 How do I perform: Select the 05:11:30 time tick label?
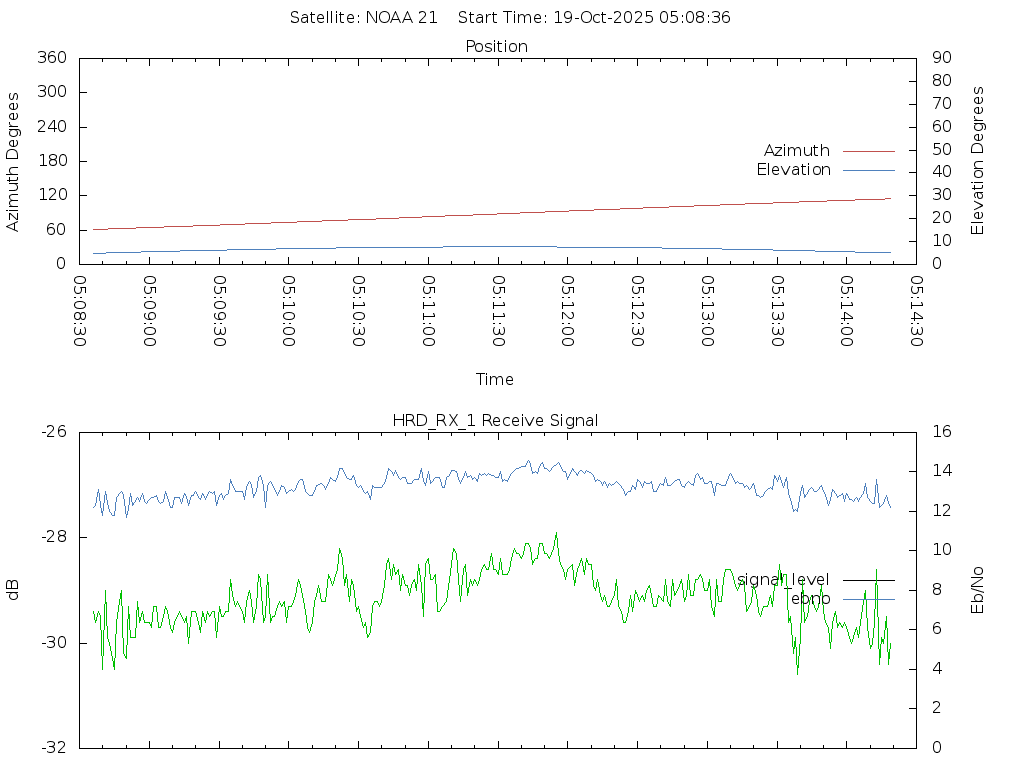(497, 311)
